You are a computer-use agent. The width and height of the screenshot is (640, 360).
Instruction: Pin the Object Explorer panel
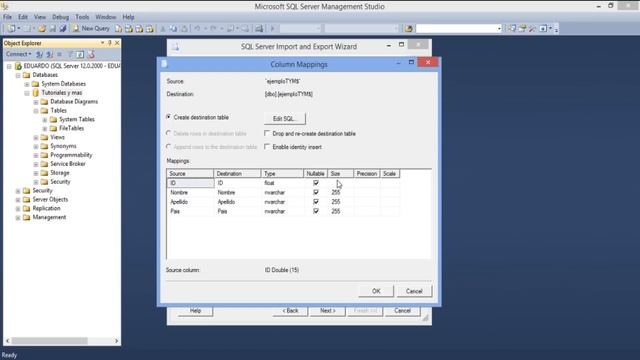click(x=110, y=43)
